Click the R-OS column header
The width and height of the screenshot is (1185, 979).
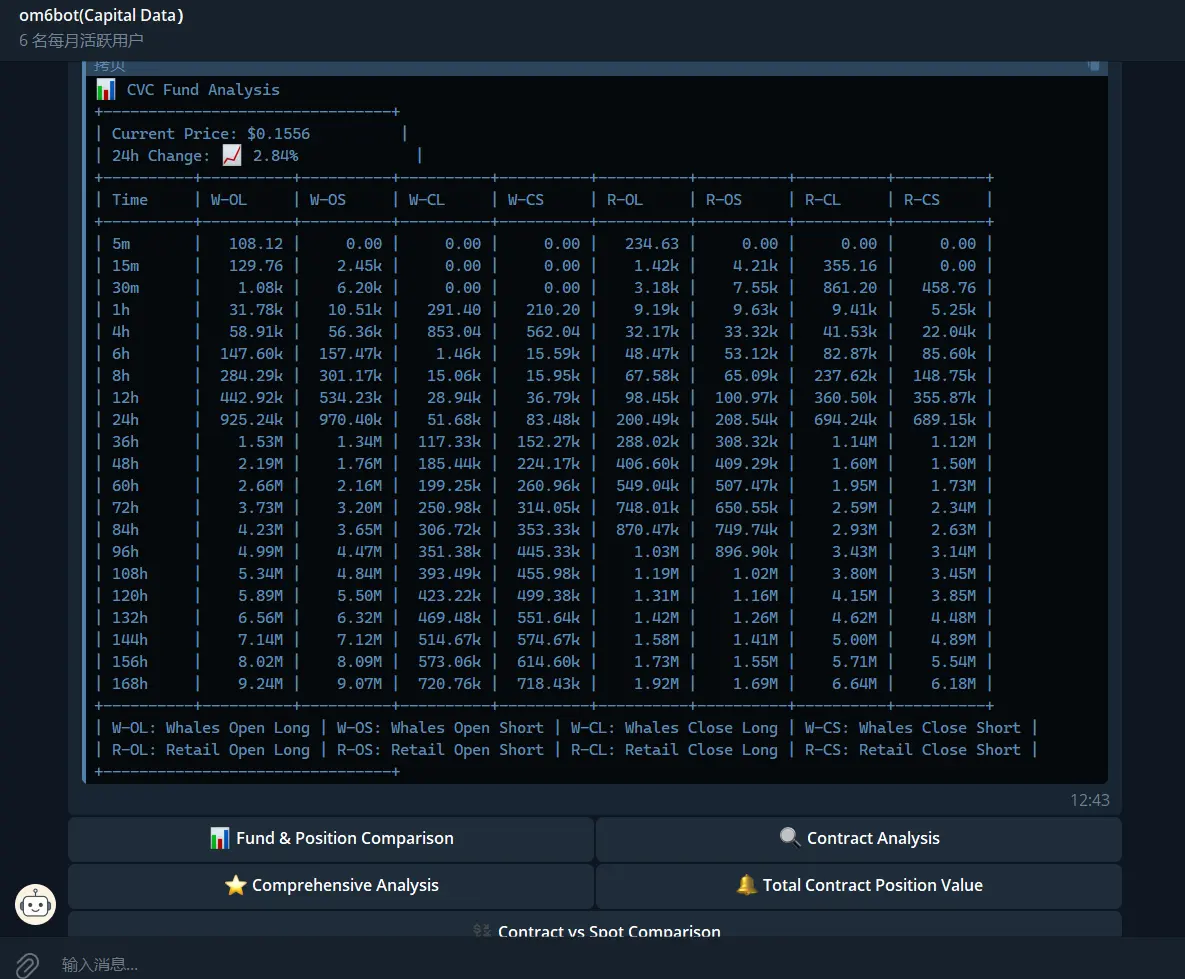point(723,200)
